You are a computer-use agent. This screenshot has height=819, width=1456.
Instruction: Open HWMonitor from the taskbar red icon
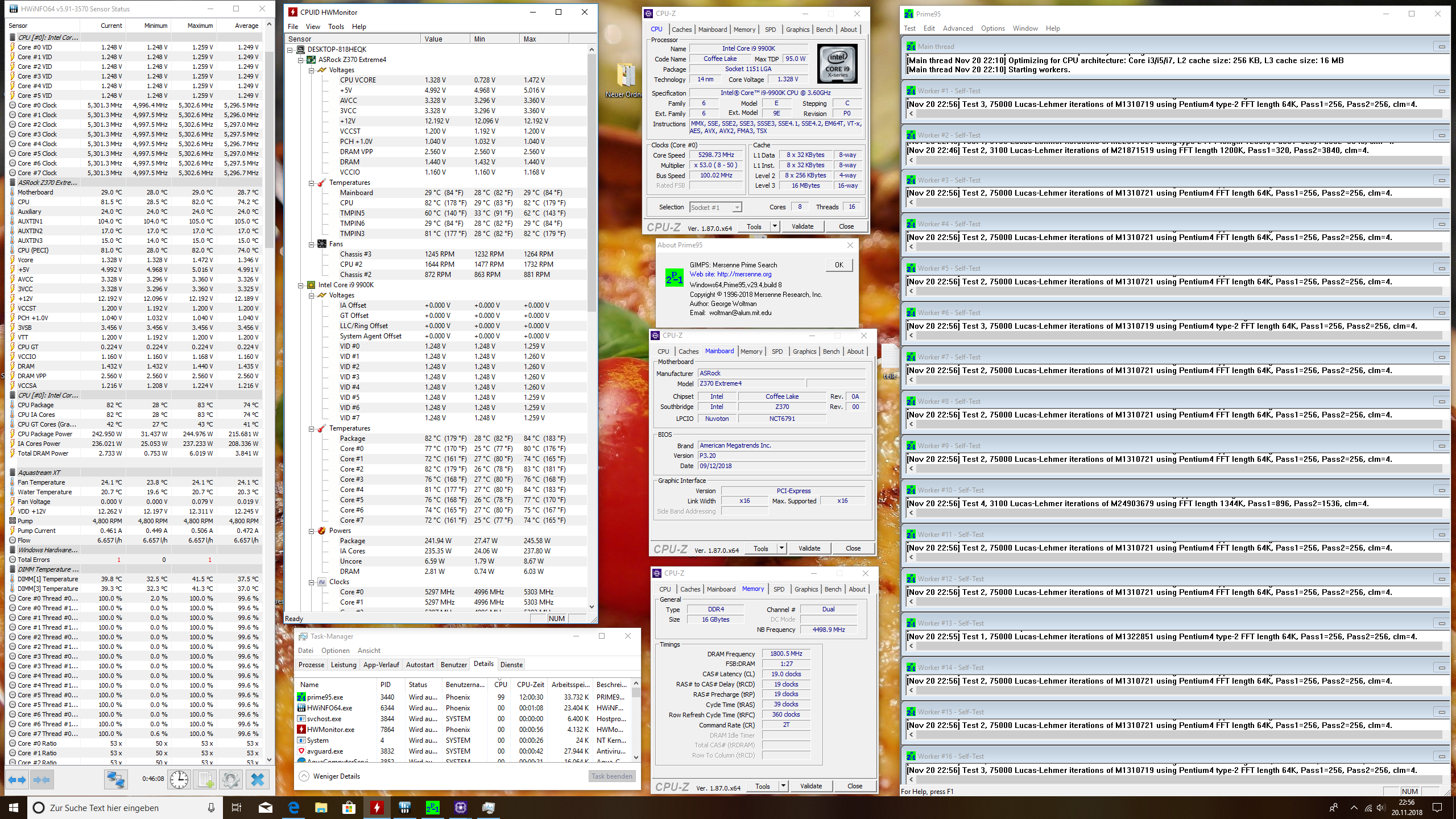coord(377,807)
